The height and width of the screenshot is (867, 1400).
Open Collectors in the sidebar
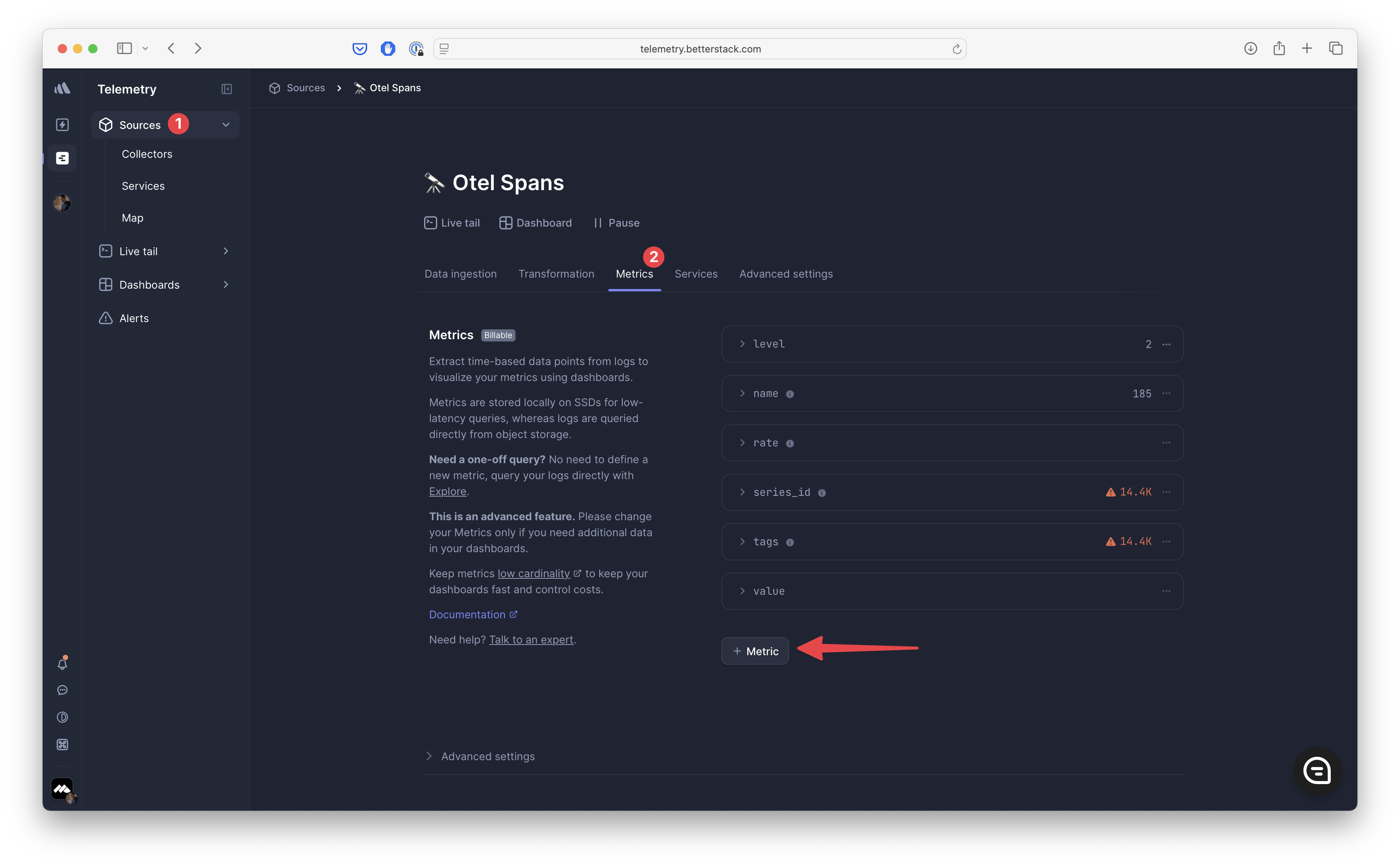click(x=147, y=154)
